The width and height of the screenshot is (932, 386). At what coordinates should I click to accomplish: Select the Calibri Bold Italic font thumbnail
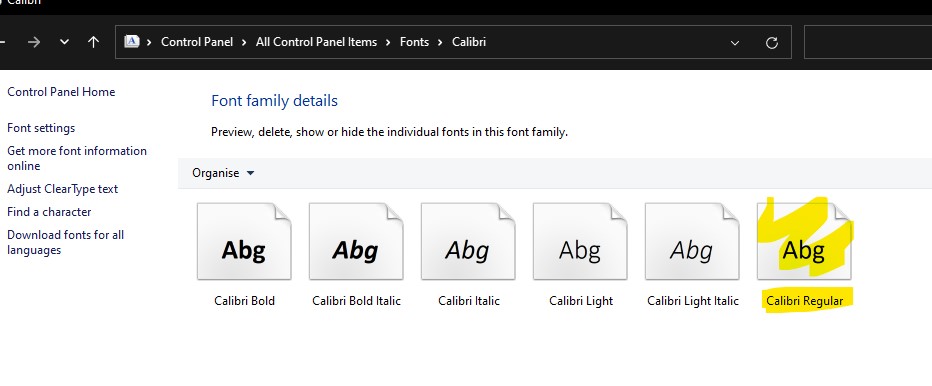coord(356,241)
